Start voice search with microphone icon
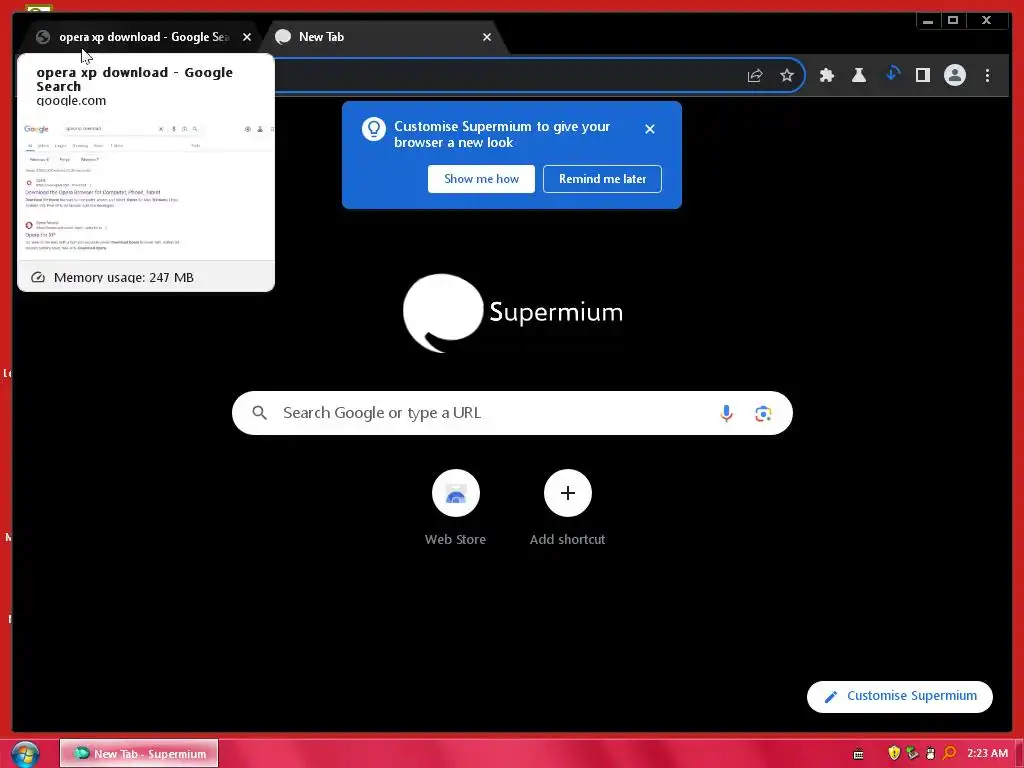This screenshot has height=768, width=1024. click(726, 413)
